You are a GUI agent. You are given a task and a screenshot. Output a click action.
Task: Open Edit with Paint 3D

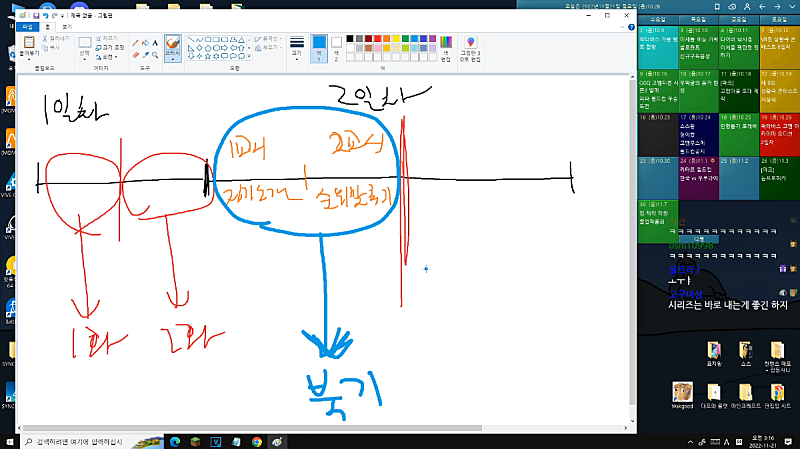coord(470,48)
